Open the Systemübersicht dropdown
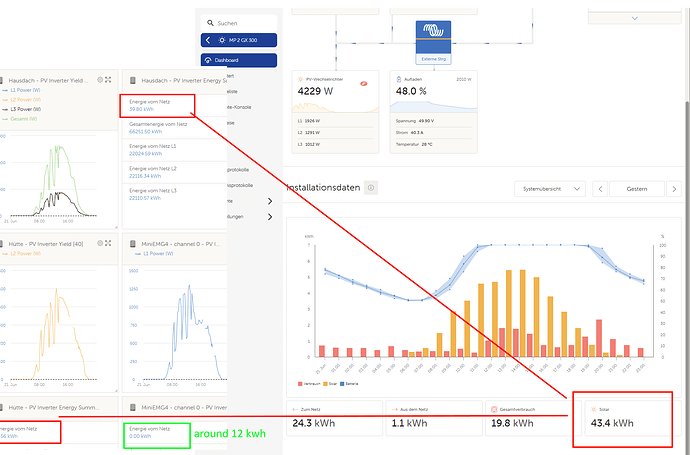Image resolution: width=690 pixels, height=455 pixels. [x=550, y=189]
